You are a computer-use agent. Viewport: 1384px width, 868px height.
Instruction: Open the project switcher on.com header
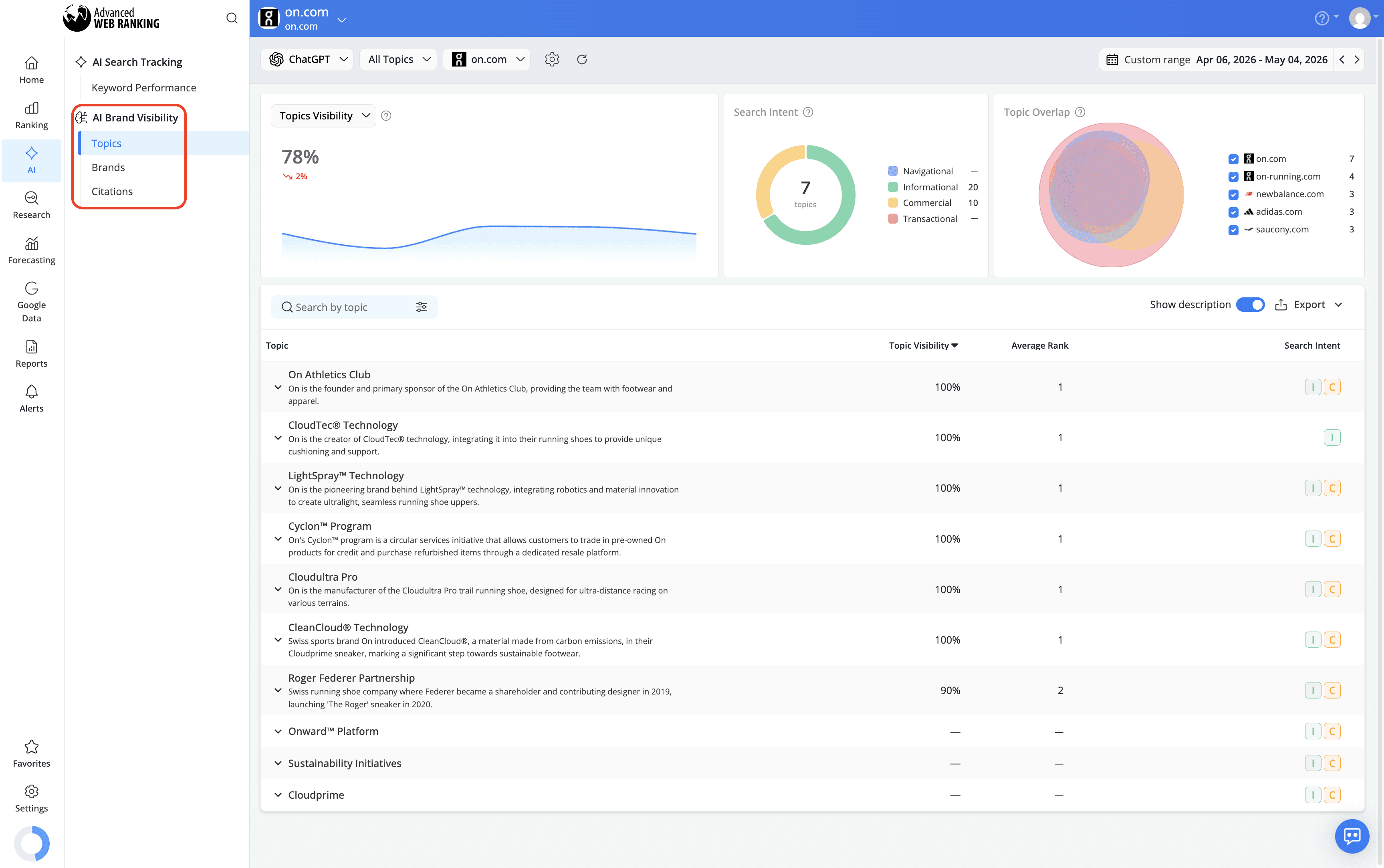(x=303, y=18)
